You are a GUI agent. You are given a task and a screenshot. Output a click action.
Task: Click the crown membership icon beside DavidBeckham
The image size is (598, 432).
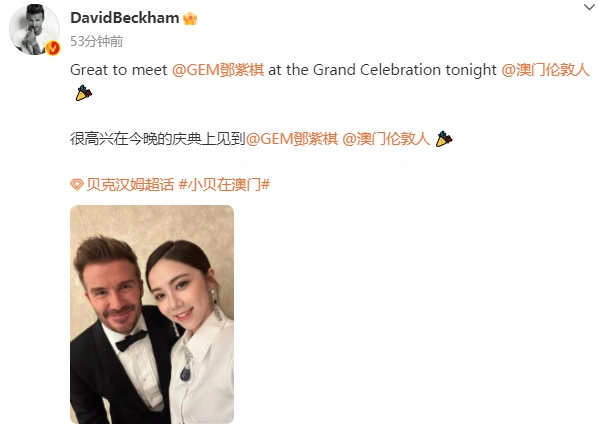[190, 18]
